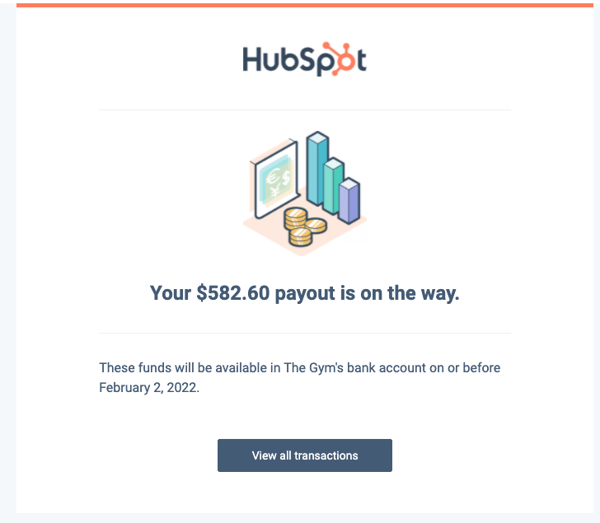The image size is (600, 523).
Task: Click the euro symbol in framed picture
Action: pos(273,178)
